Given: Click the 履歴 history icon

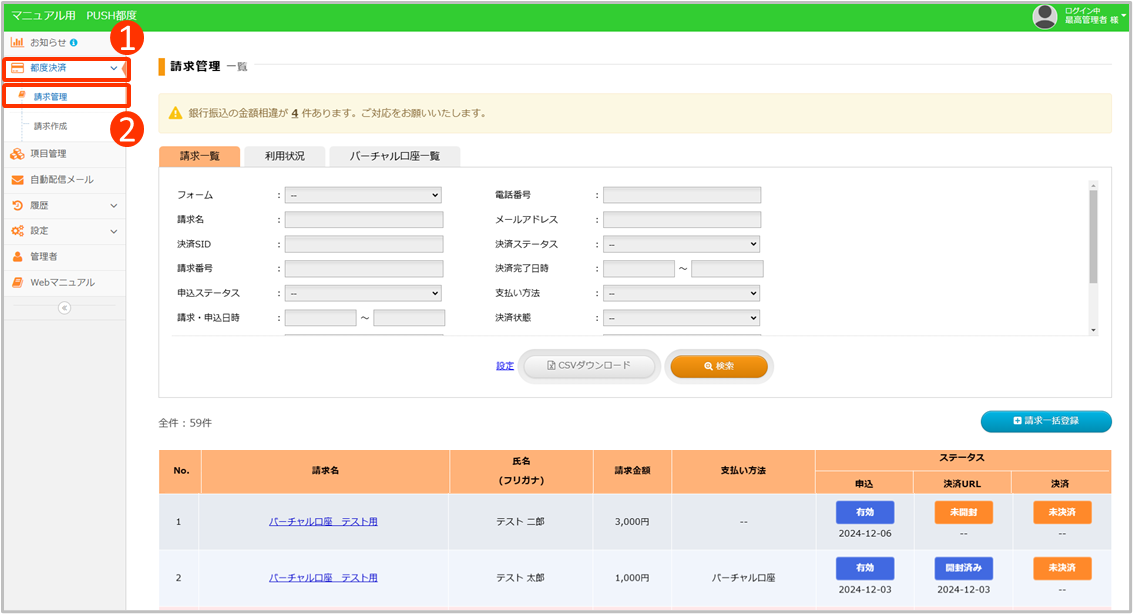Looking at the screenshot, I should point(17,205).
